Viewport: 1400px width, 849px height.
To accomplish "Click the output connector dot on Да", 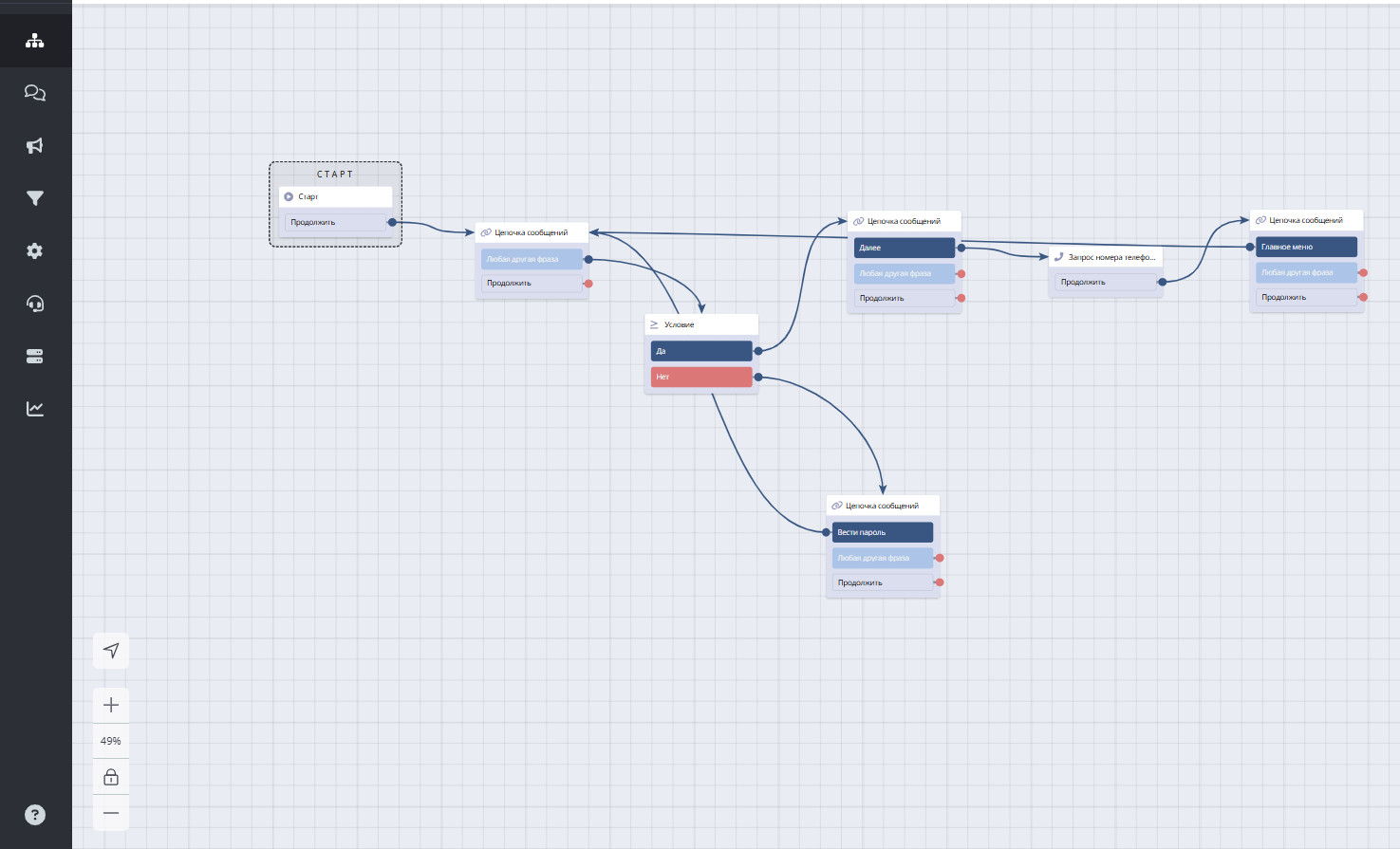I will coord(757,351).
